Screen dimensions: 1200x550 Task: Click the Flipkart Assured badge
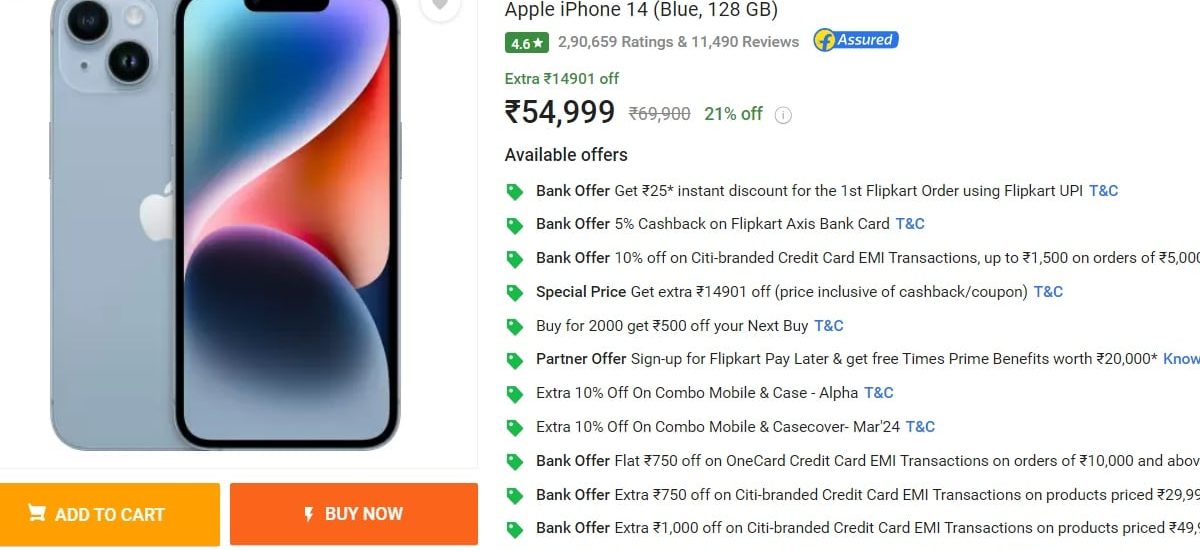[856, 41]
